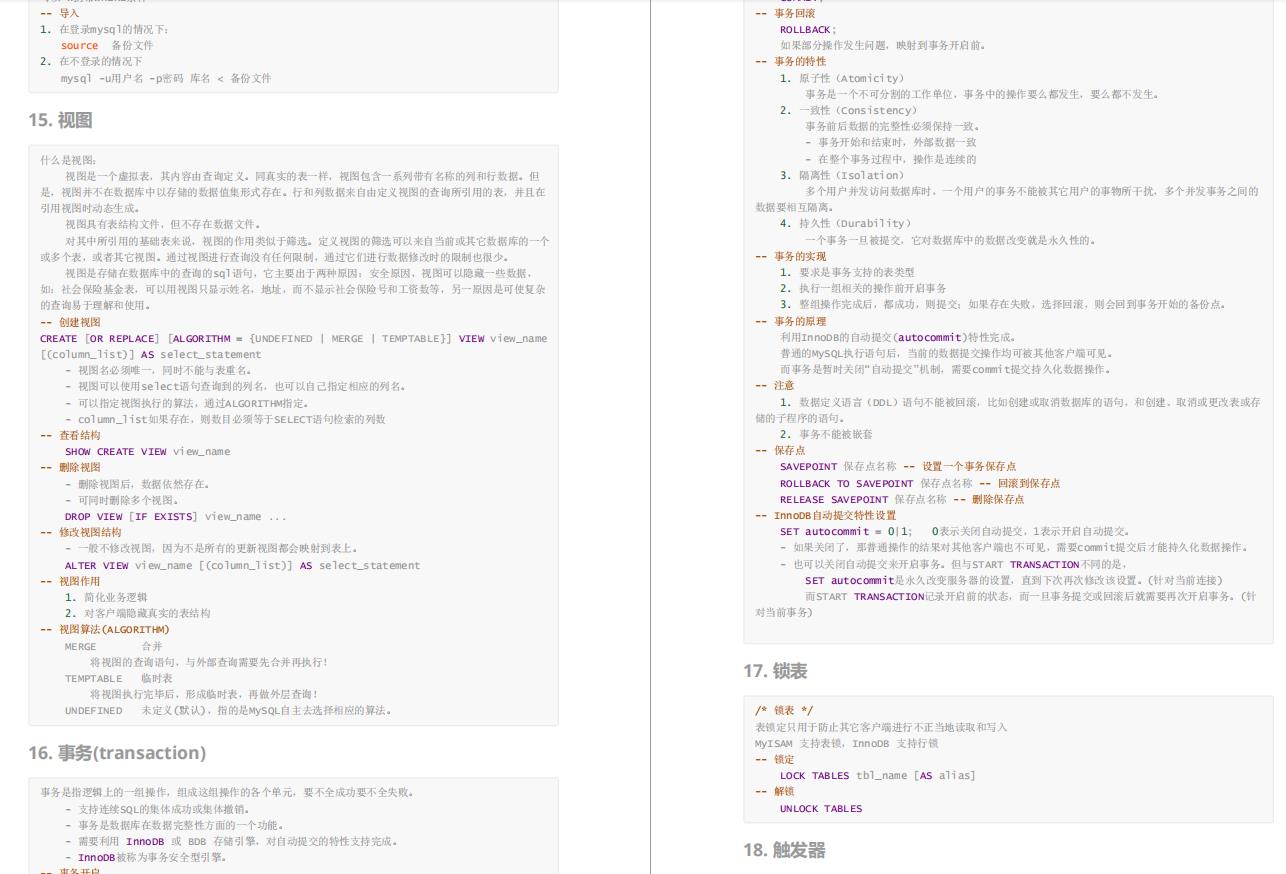Click the comment "-- 事务的原理"
This screenshot has width=1286, height=874.
coord(790,321)
